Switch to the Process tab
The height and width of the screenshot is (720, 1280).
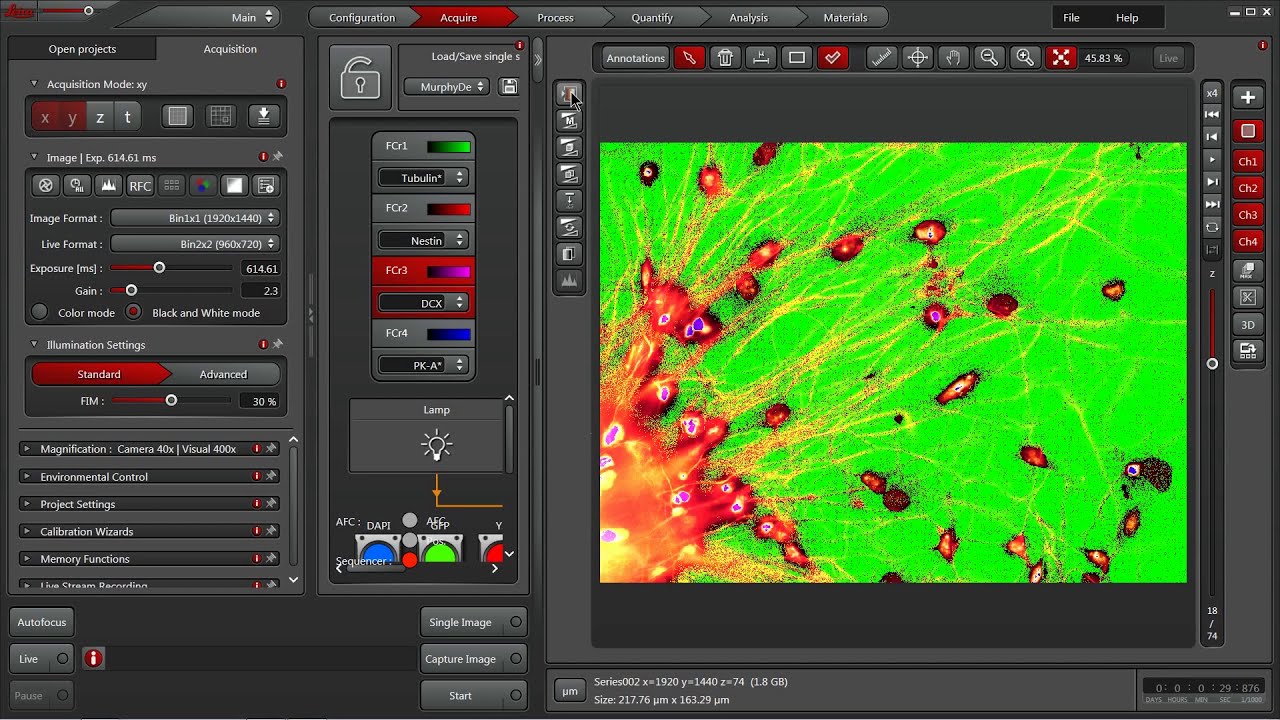pos(555,17)
